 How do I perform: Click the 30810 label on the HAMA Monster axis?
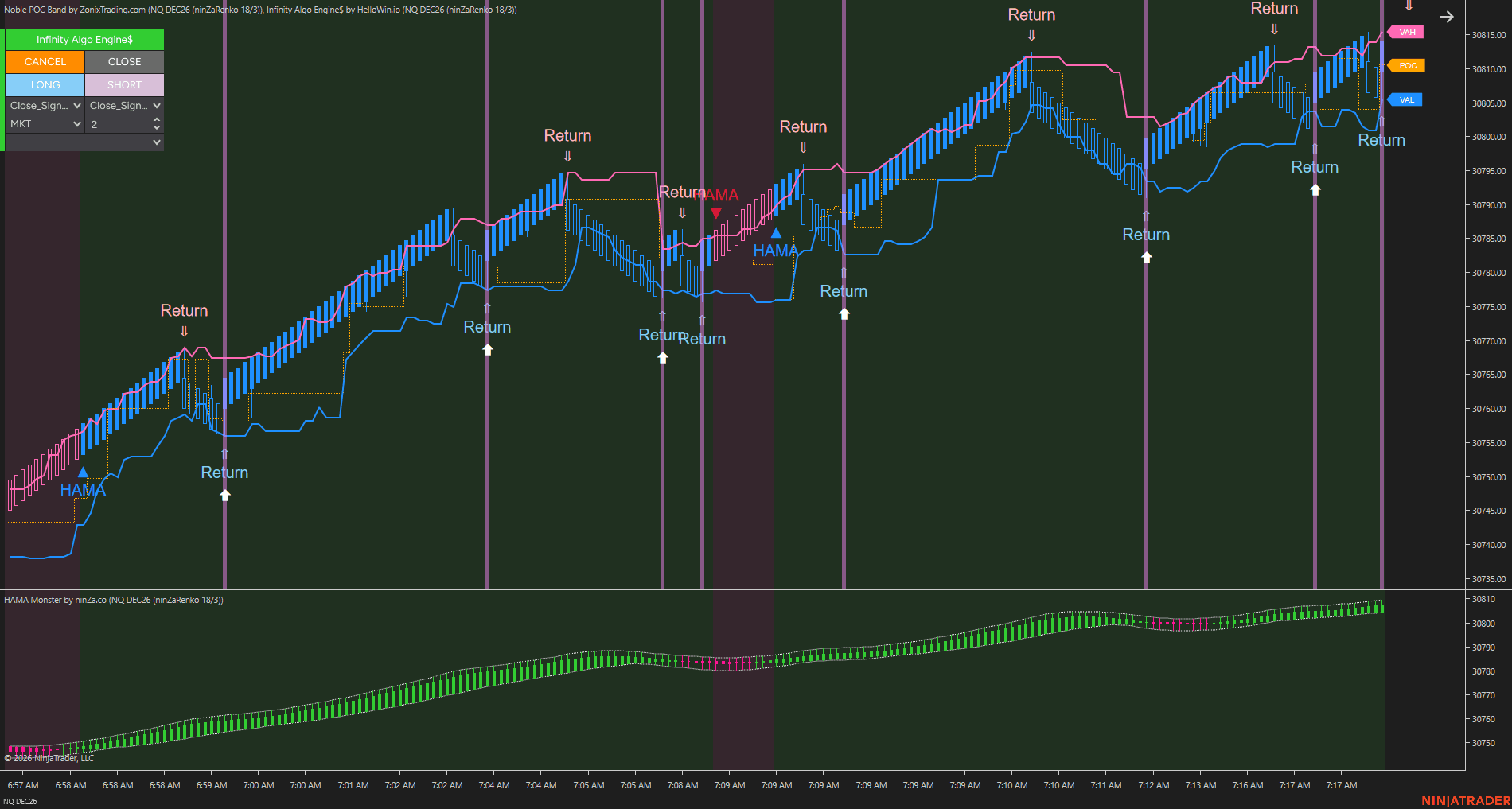(x=1483, y=600)
